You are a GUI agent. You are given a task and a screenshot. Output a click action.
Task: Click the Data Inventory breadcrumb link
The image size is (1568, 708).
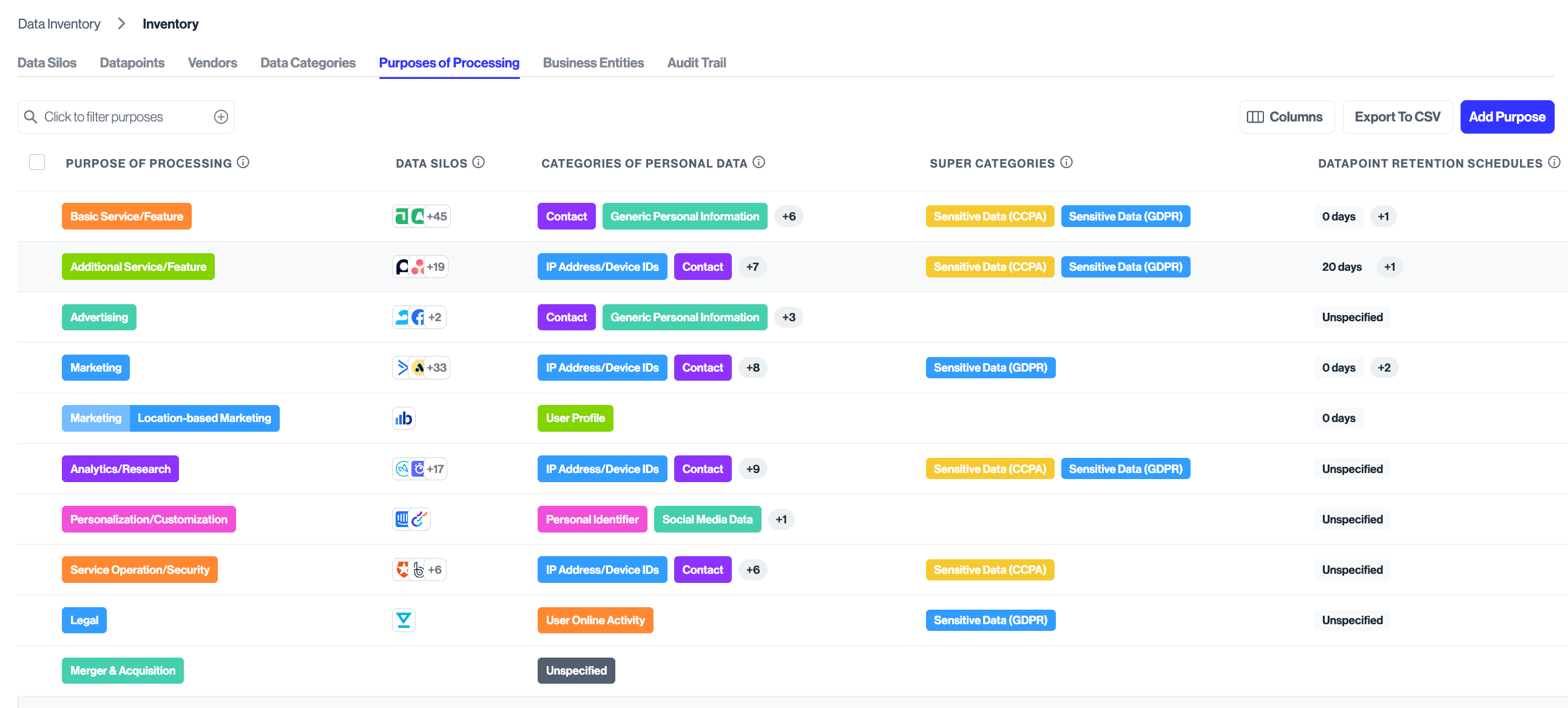click(x=59, y=24)
